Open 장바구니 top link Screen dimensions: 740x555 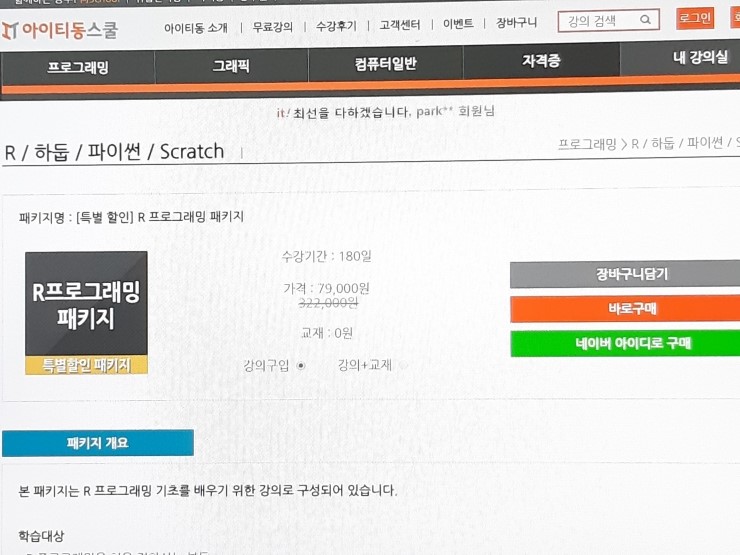516,22
